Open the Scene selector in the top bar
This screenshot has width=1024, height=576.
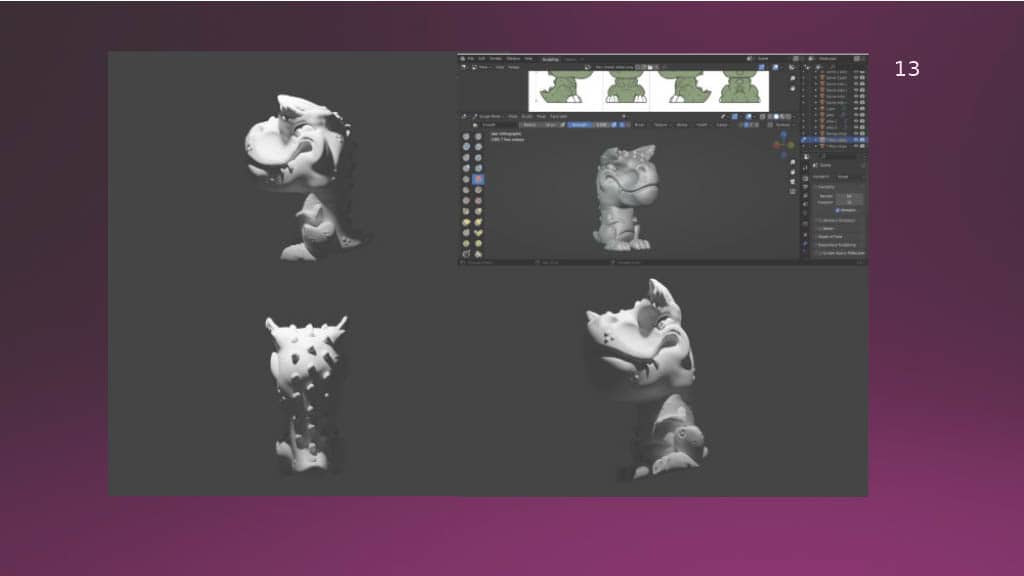(x=771, y=59)
